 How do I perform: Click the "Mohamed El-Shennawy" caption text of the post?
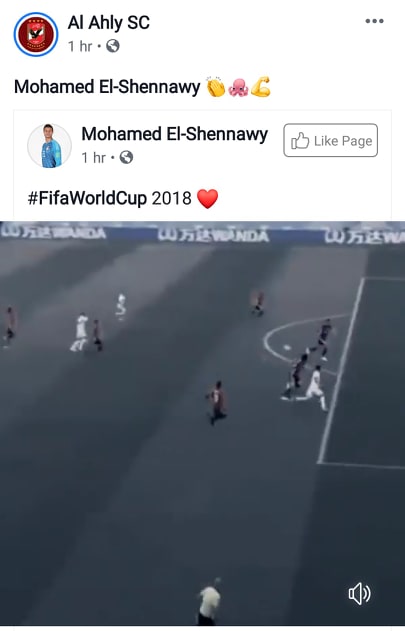107,87
